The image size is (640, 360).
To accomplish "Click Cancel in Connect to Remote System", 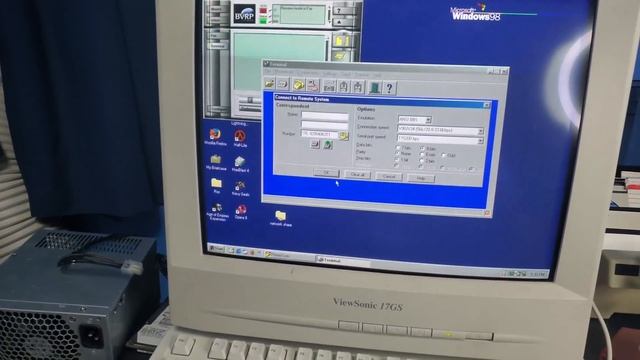I will (389, 176).
